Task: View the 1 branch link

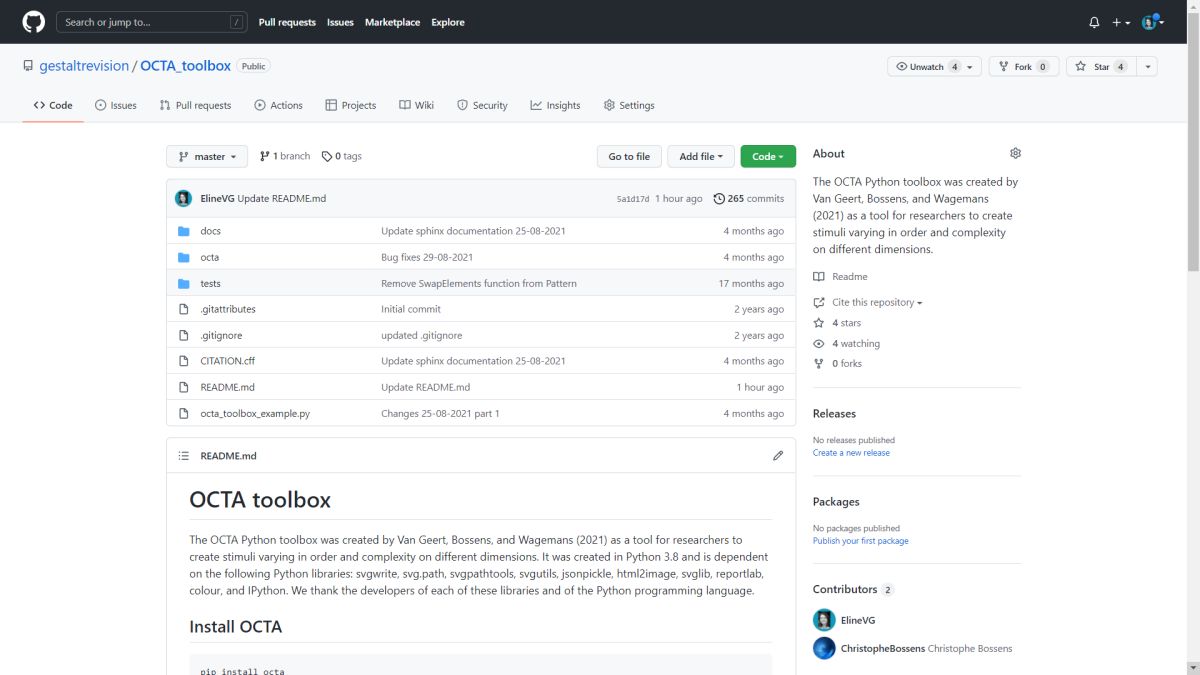Action: (285, 156)
